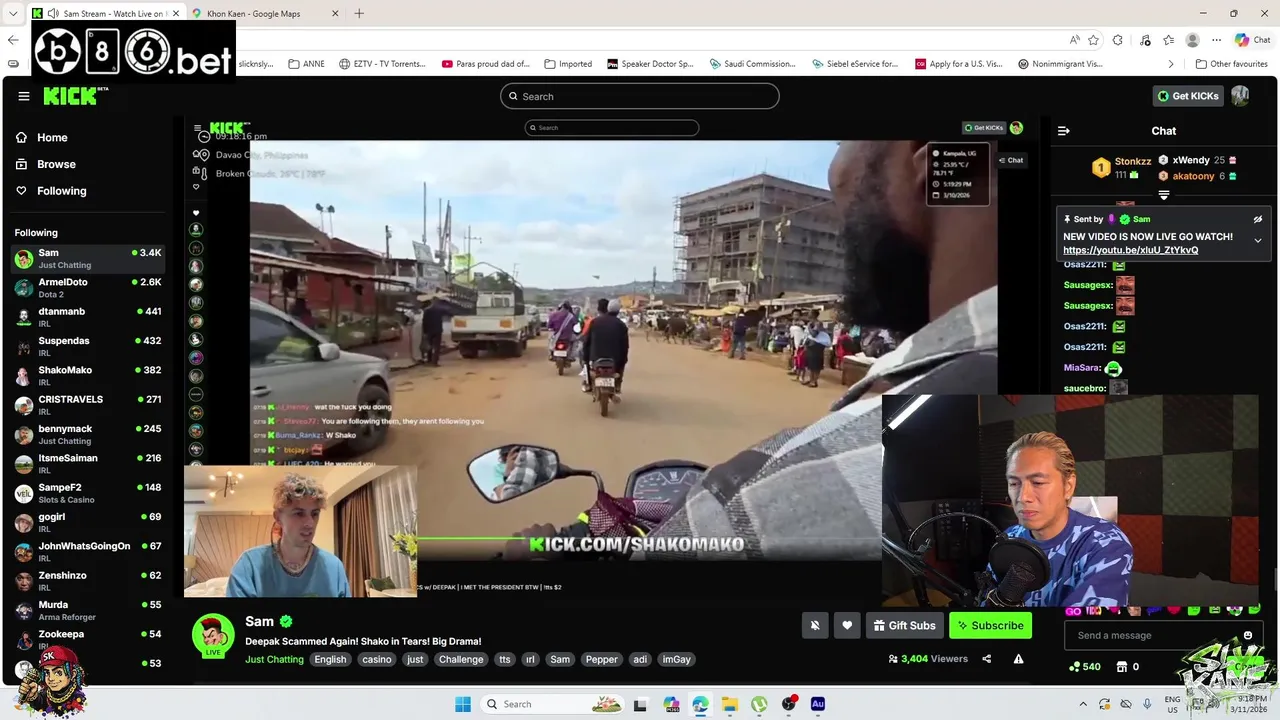Screen dimensions: 1280x720
Task: Toggle stream notifications bell
Action: (x=815, y=625)
